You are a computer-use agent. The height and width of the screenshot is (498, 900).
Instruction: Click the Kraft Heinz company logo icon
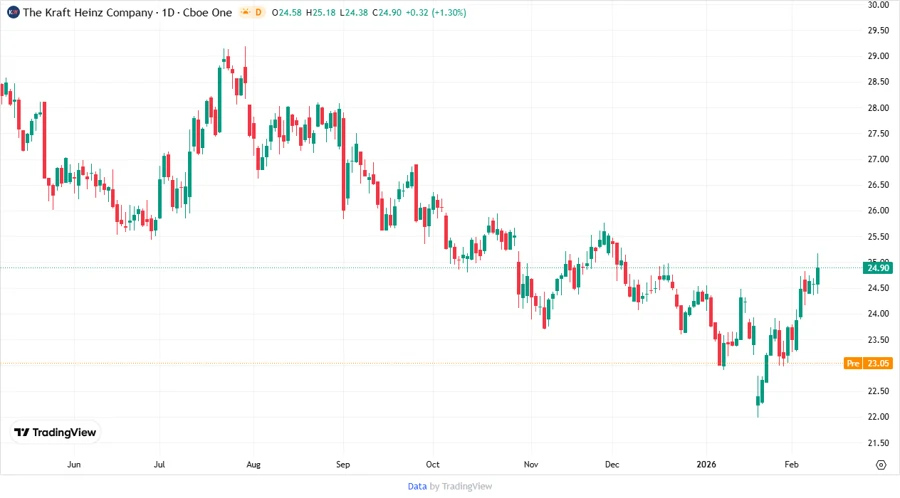click(13, 12)
